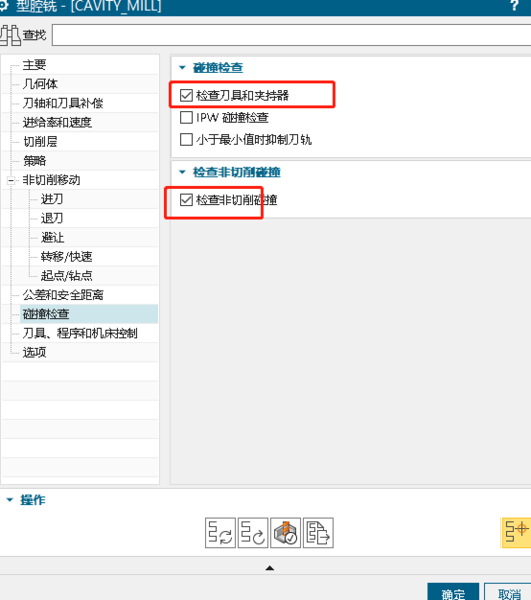Open the 转移/快速 sub-item
Viewport: 531px width, 600px height.
pyautogui.click(x=67, y=256)
